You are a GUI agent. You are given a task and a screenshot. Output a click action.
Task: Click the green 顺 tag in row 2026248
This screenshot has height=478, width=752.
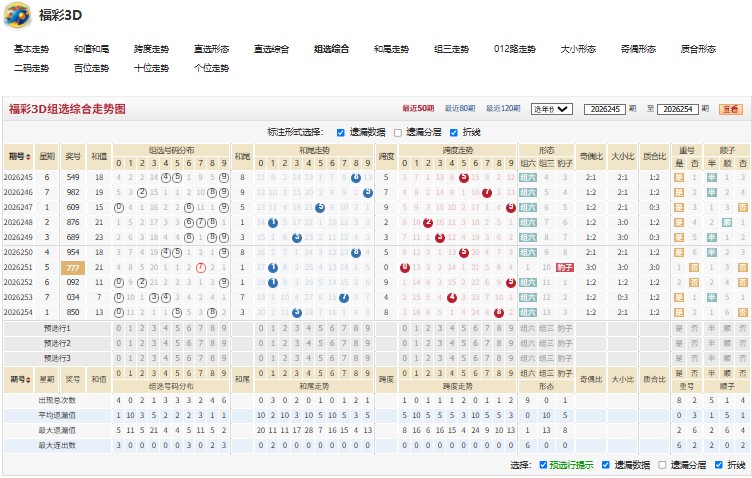point(728,222)
